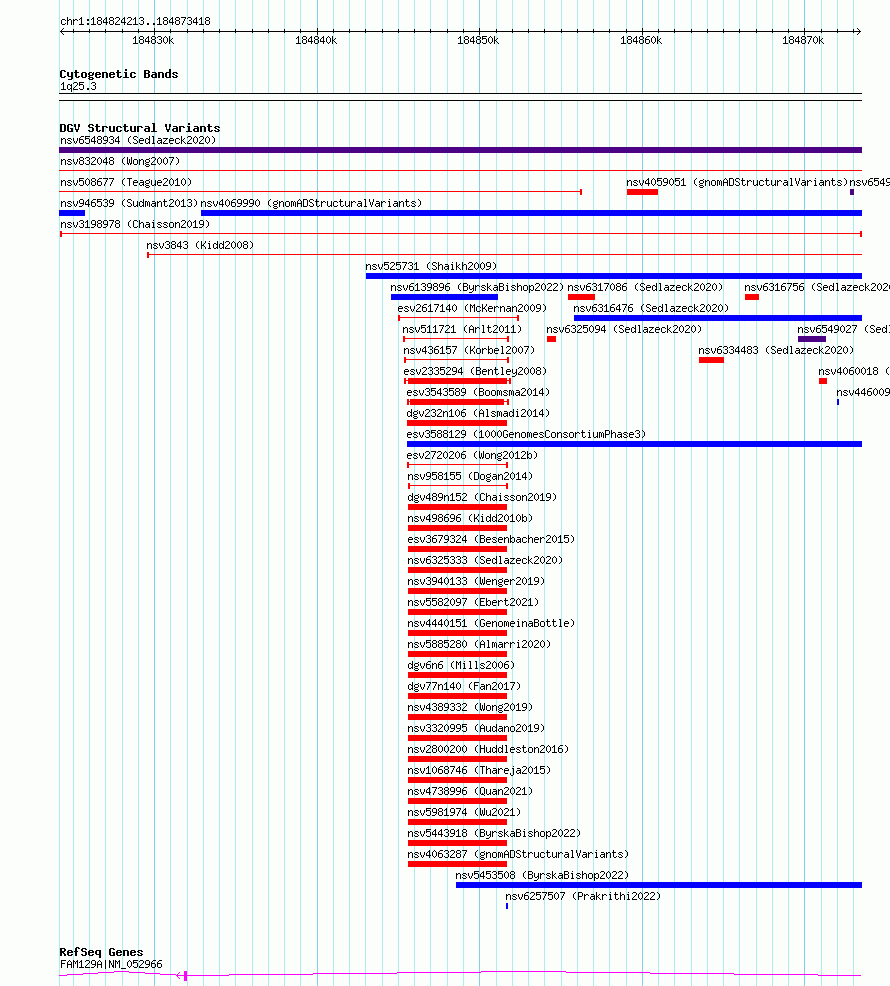
Task: Click nsv4440151 (GenomeinaBottle) label
Action: pos(491,624)
